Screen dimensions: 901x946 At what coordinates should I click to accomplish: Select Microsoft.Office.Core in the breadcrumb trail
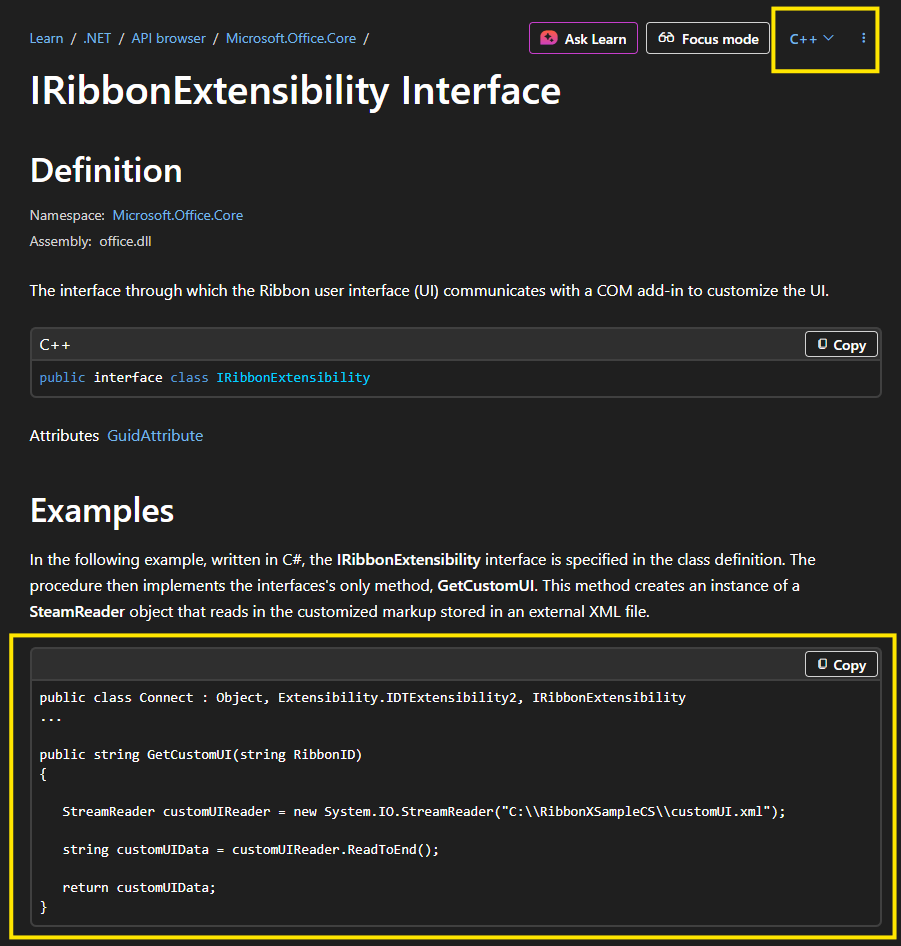290,39
